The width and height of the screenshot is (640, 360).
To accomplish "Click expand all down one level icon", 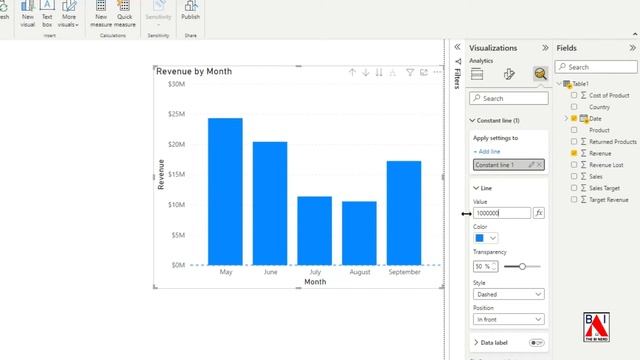I will pyautogui.click(x=393, y=72).
